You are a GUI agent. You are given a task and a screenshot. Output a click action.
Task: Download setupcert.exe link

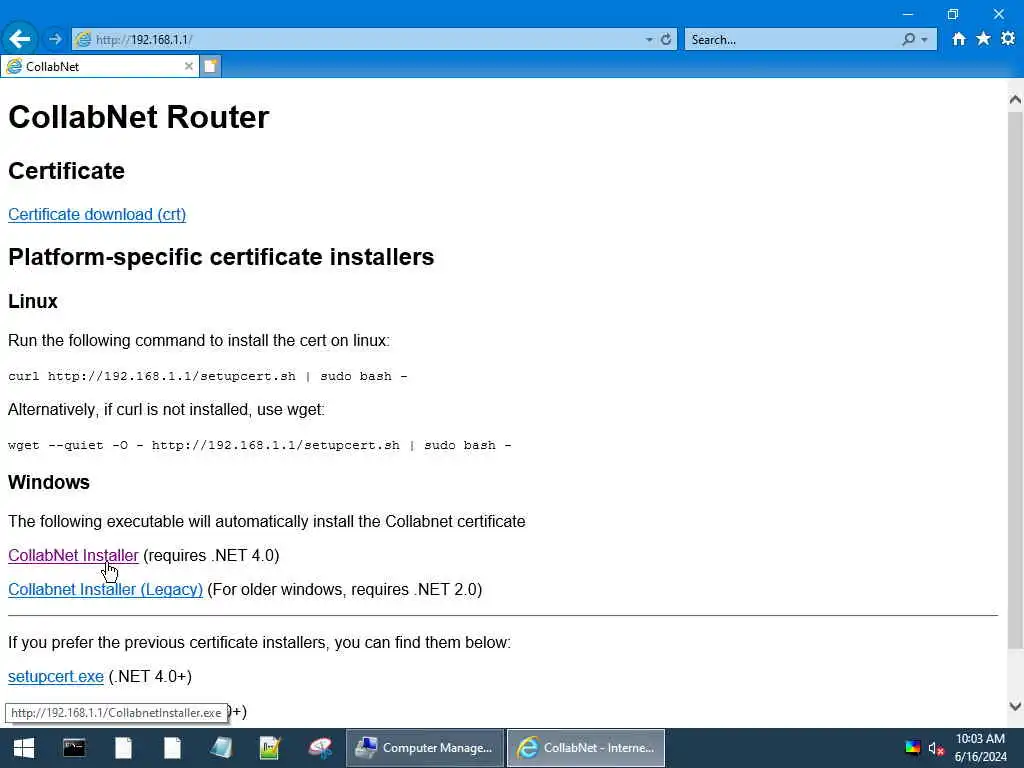click(x=56, y=676)
